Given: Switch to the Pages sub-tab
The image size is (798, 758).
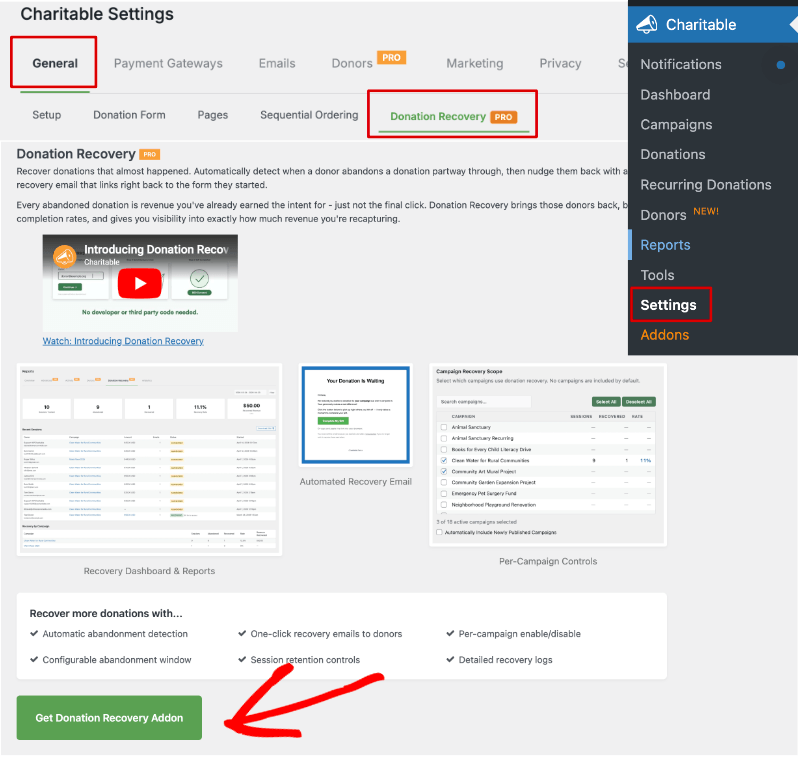Looking at the screenshot, I should coord(213,115).
